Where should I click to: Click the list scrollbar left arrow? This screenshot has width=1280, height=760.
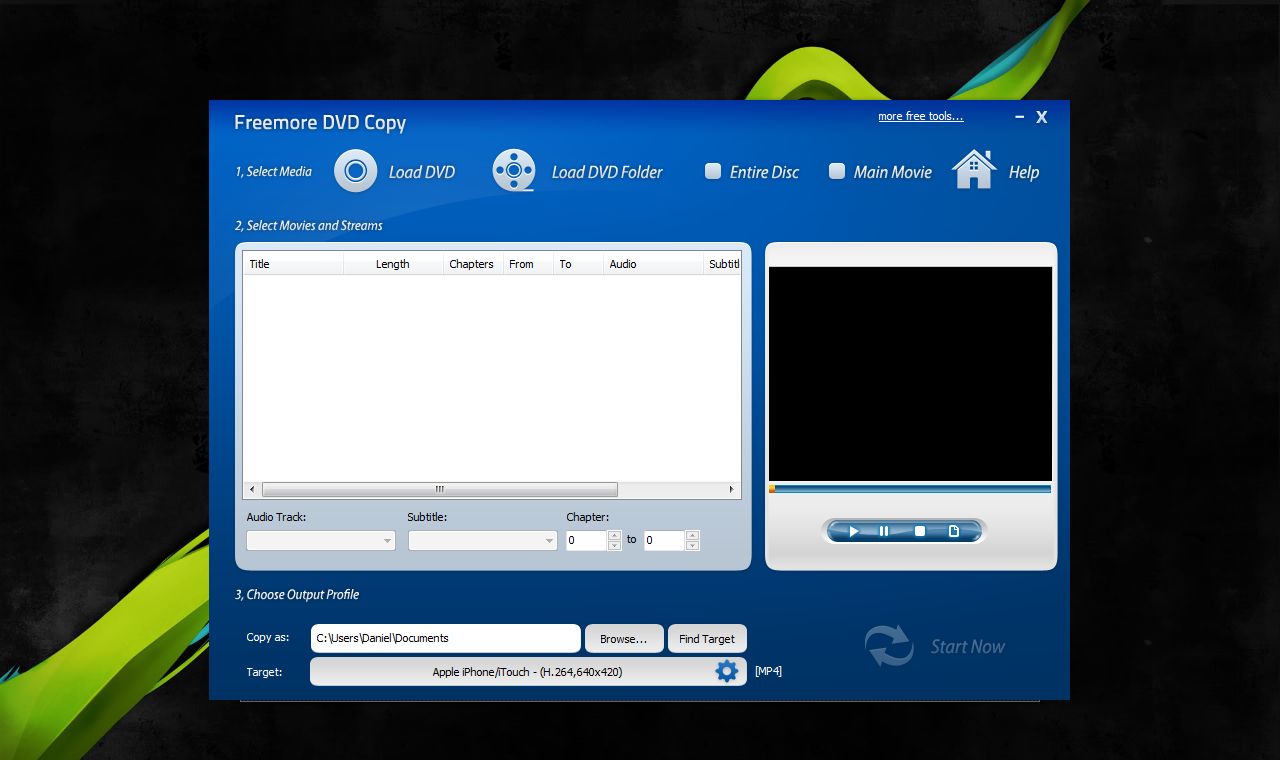pos(252,489)
